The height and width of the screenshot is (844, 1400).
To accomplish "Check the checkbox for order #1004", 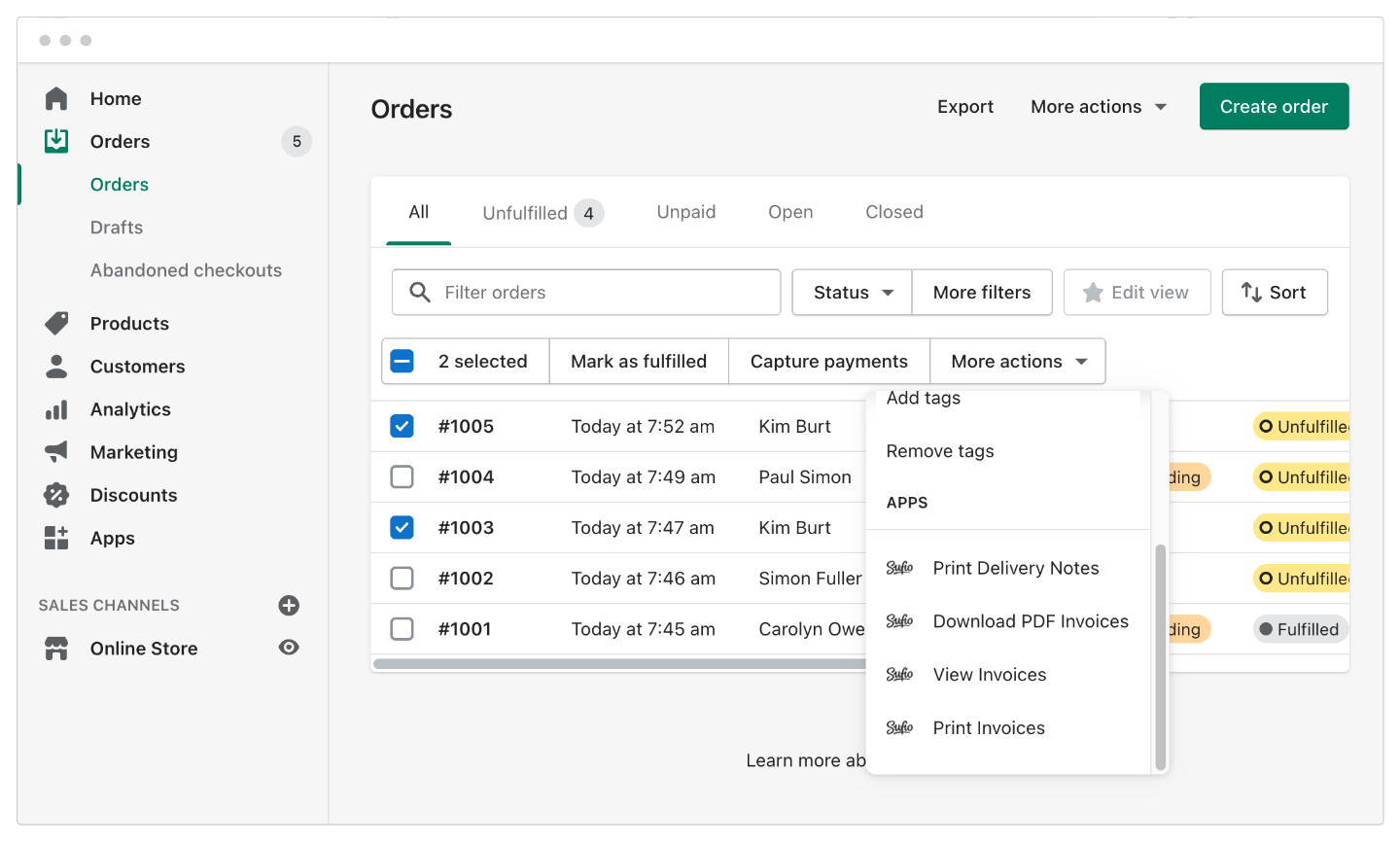I will click(x=402, y=476).
